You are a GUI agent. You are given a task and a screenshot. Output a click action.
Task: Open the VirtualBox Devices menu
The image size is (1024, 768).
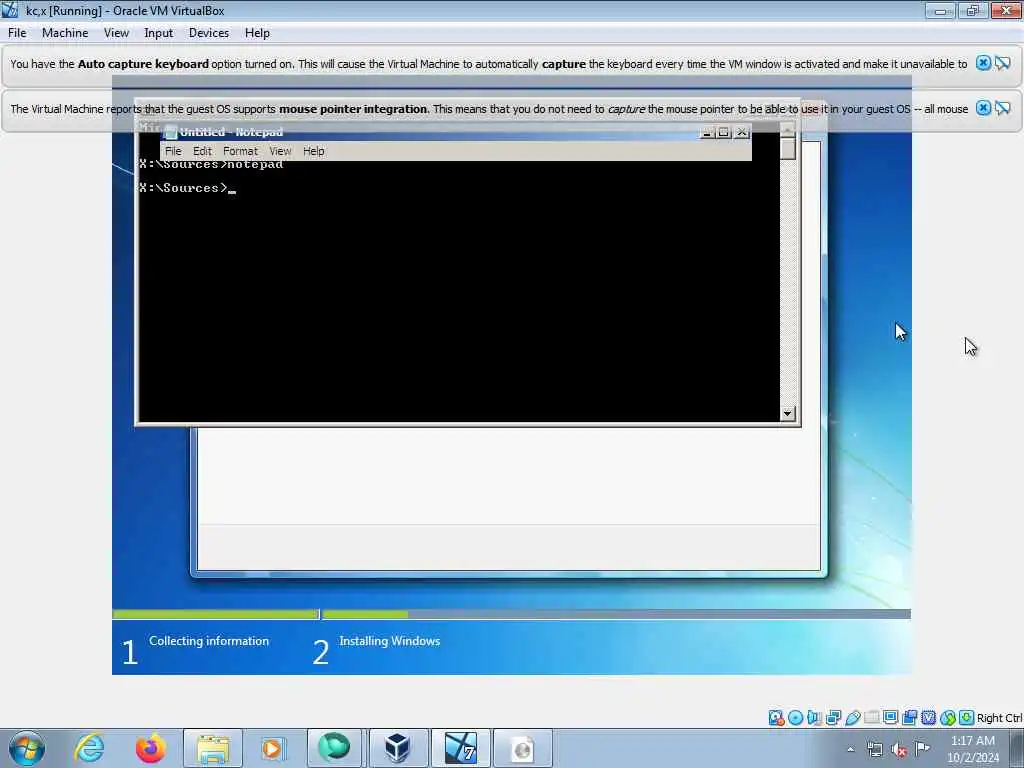pyautogui.click(x=208, y=33)
